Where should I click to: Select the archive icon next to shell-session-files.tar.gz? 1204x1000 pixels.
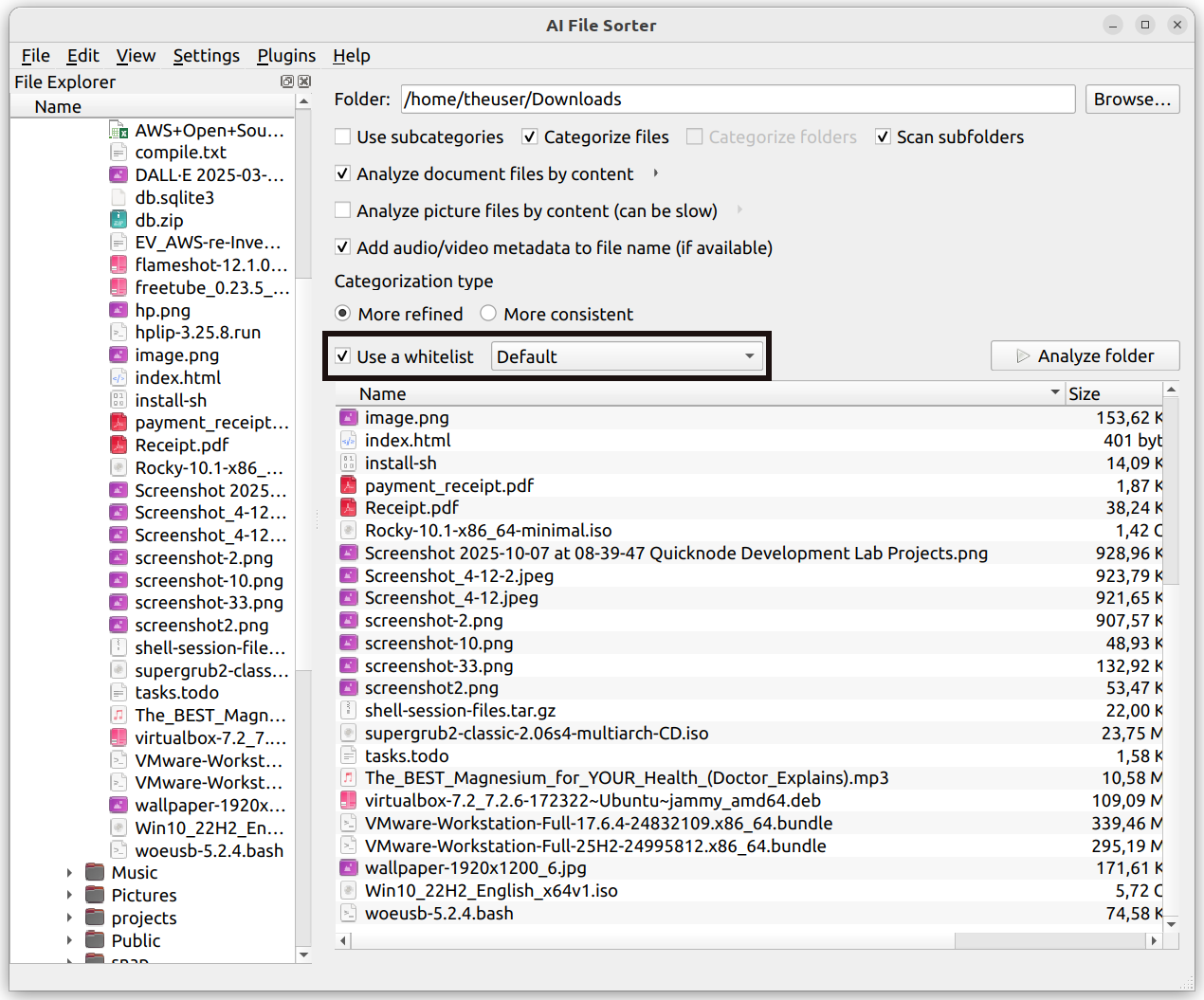[x=348, y=710]
